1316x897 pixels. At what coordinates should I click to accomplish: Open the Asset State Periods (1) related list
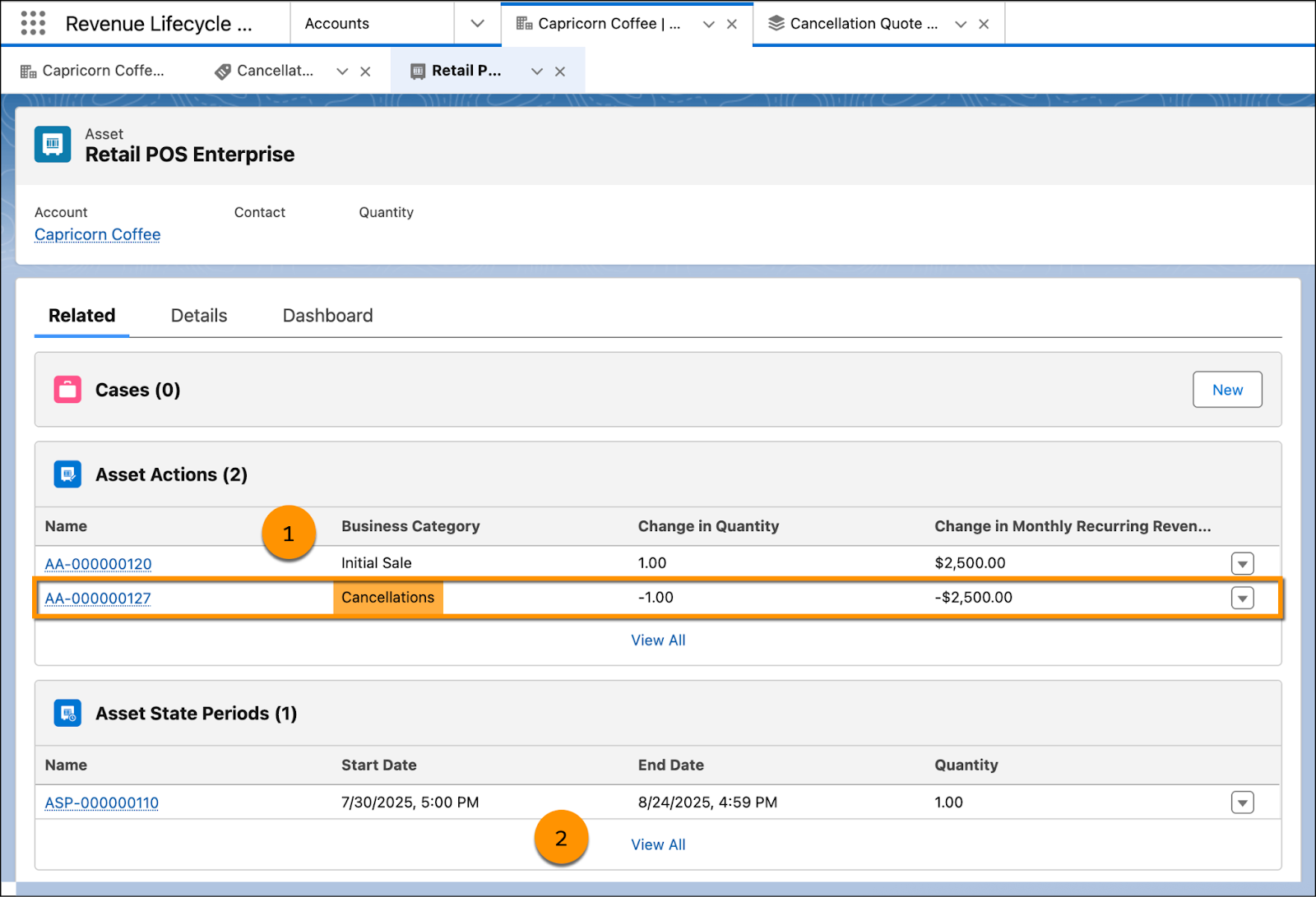point(196,714)
